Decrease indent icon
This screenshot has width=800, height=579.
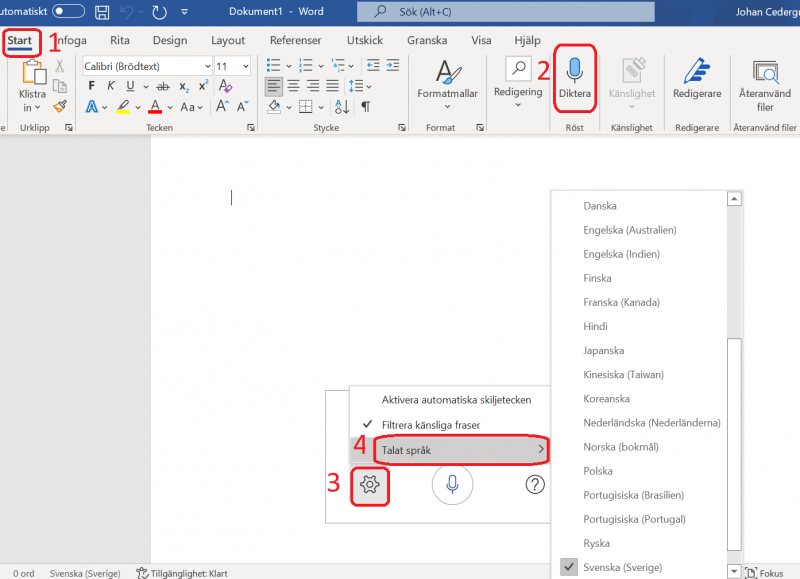click(x=373, y=65)
